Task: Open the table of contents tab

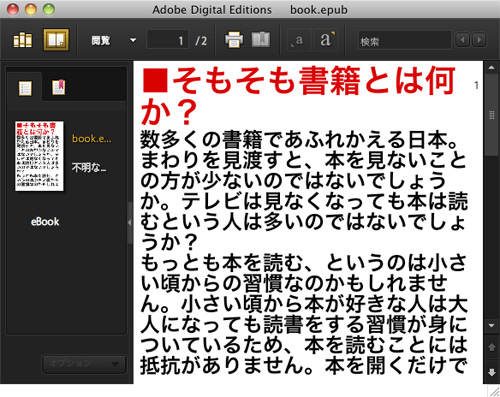Action: tap(25, 88)
